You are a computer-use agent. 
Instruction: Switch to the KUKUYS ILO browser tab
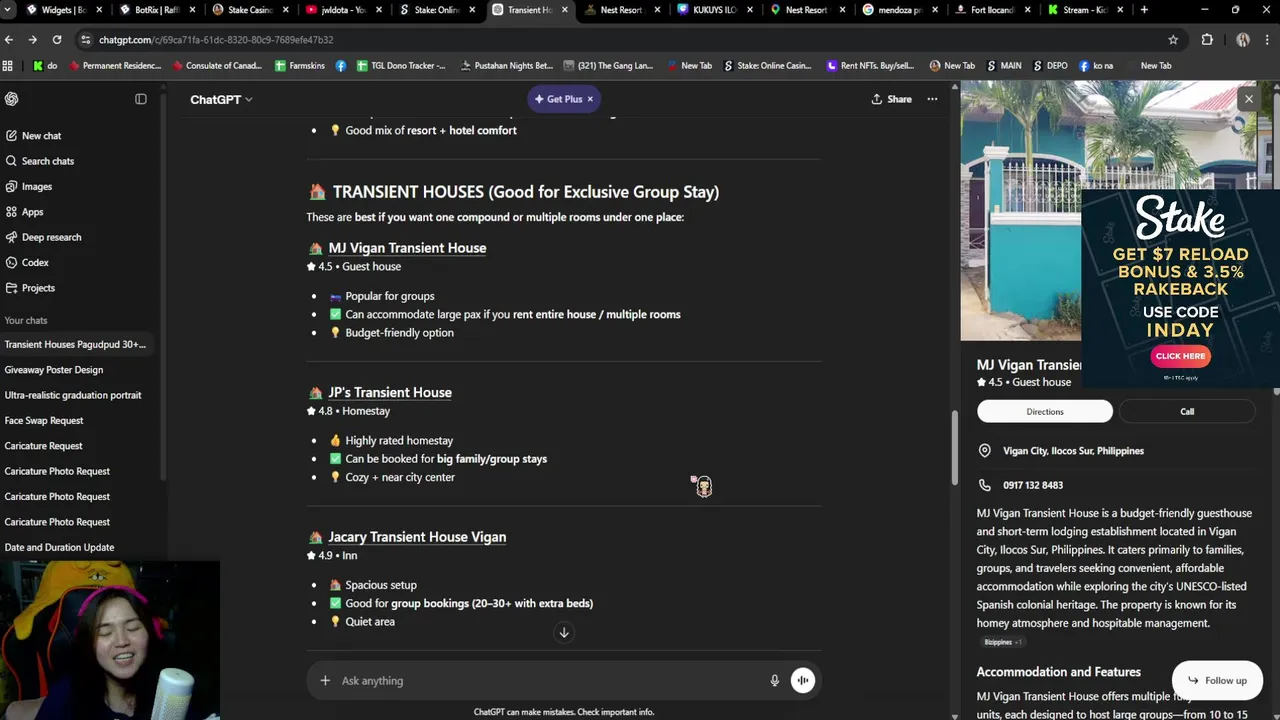coord(714,10)
